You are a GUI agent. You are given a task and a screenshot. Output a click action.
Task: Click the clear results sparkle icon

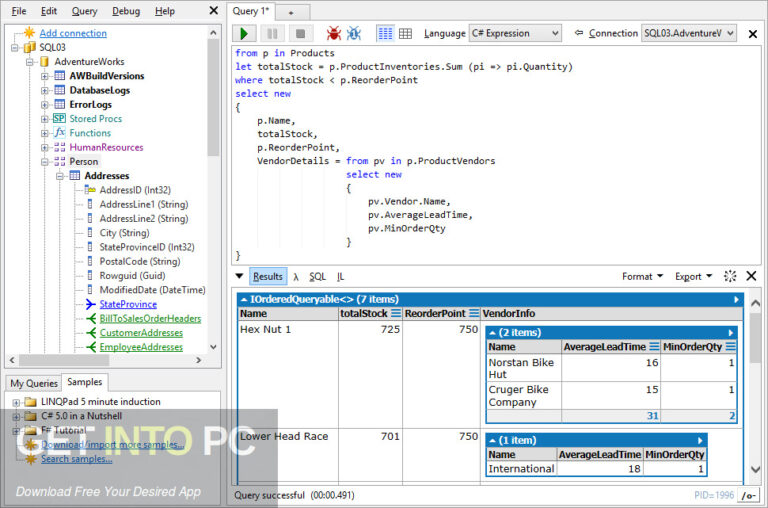(730, 276)
